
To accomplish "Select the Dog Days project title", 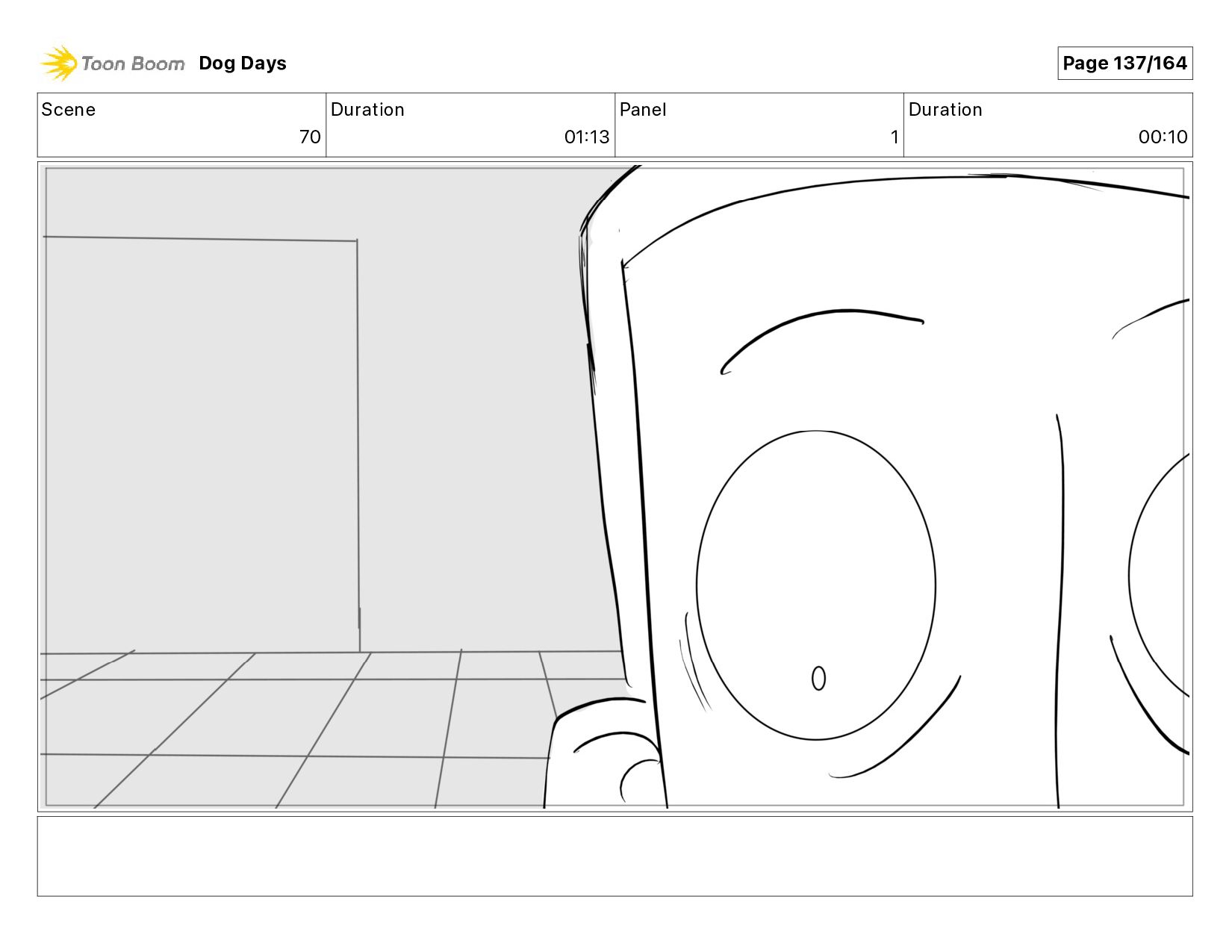I will [x=243, y=63].
